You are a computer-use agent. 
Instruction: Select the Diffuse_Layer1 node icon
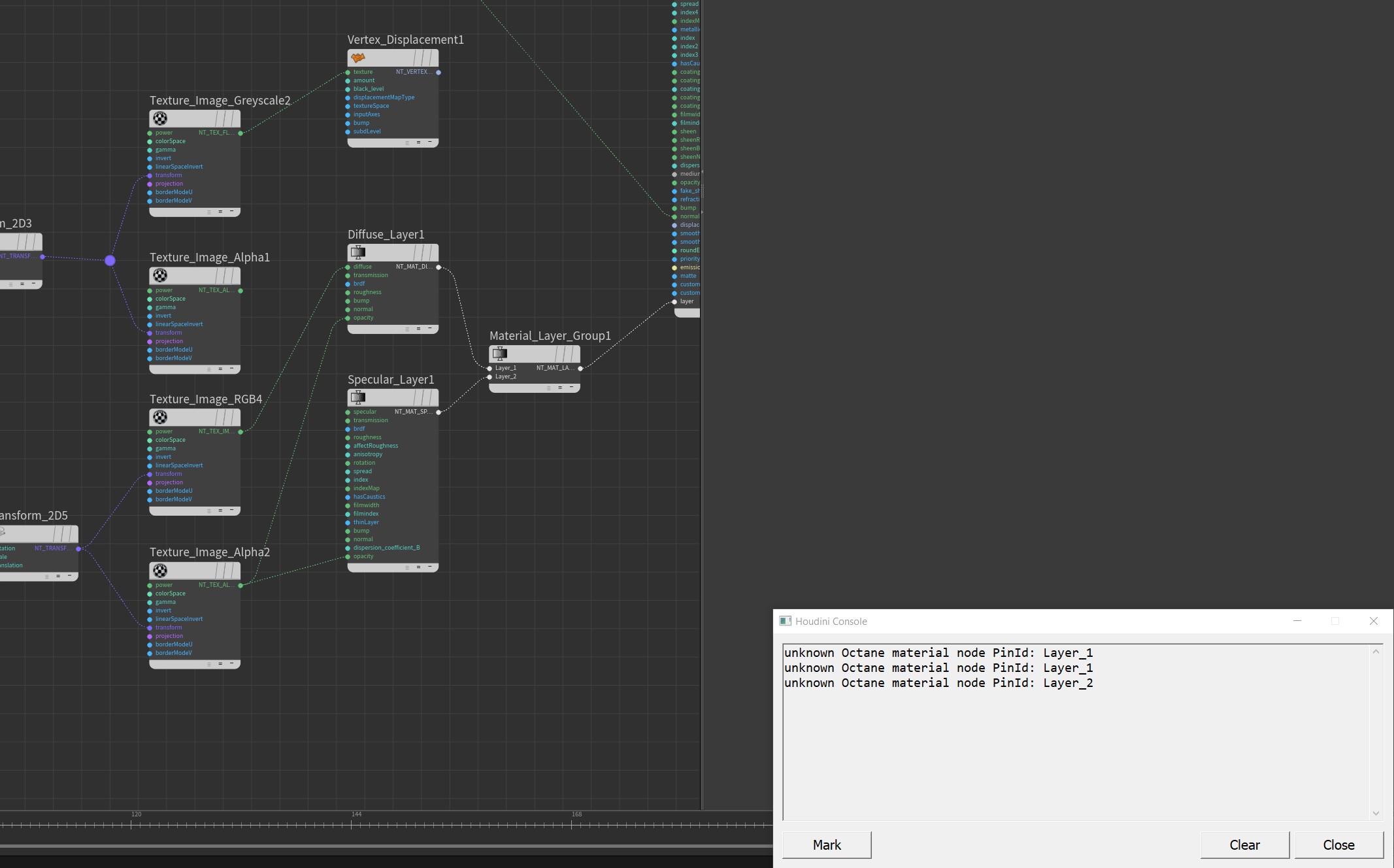pyautogui.click(x=358, y=252)
